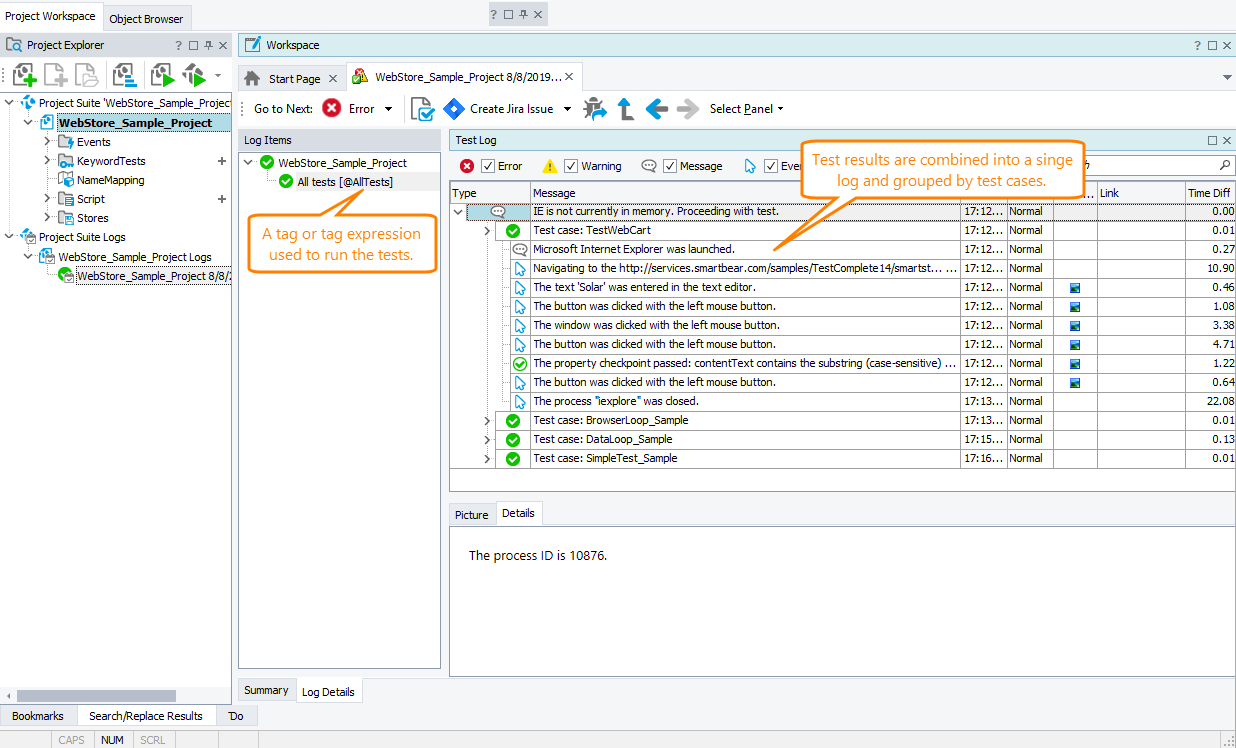Click the up-level arrow icon in log toolbar
The width and height of the screenshot is (1236, 748).
point(626,109)
